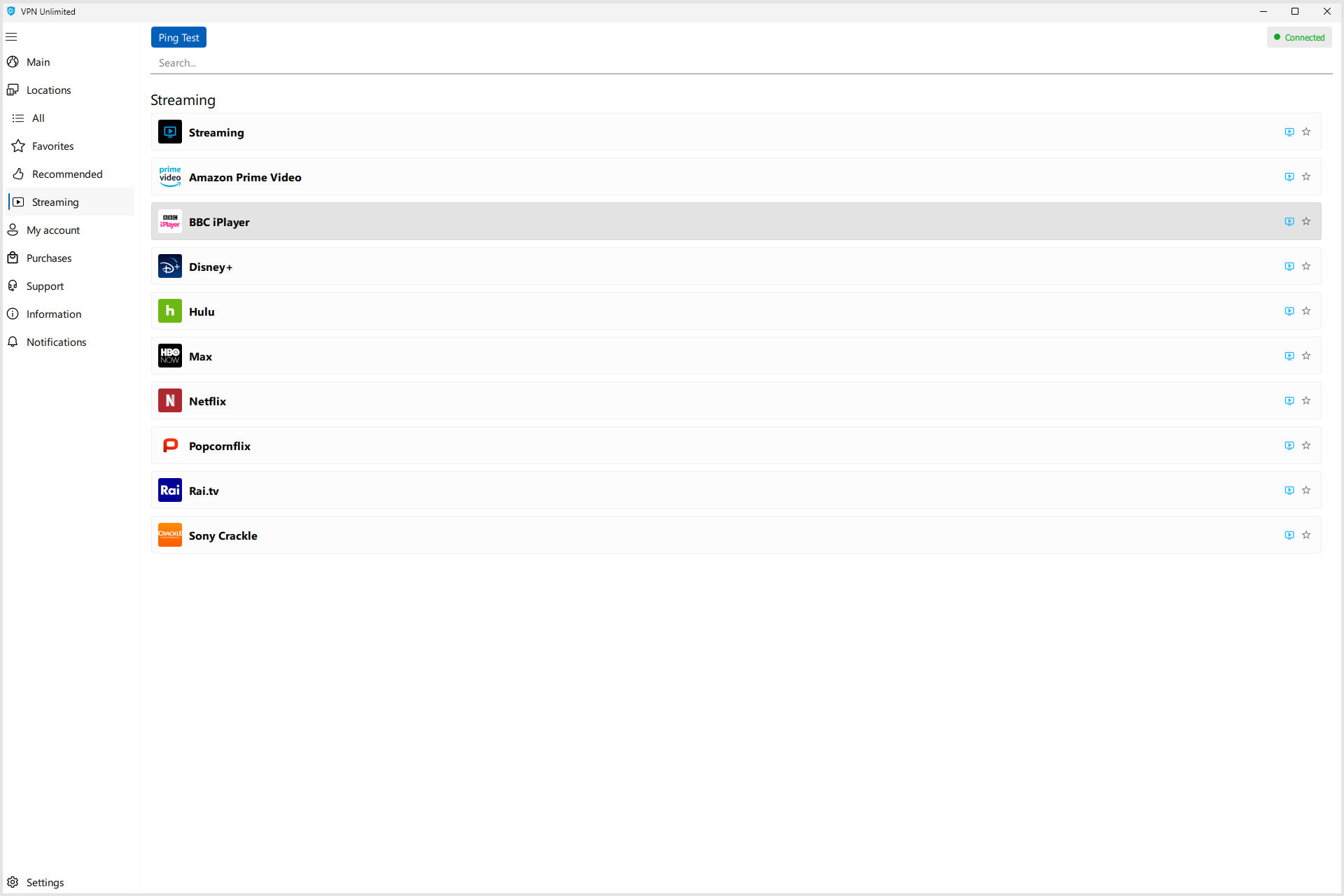
Task: Click the Ping Test button
Action: click(x=180, y=37)
